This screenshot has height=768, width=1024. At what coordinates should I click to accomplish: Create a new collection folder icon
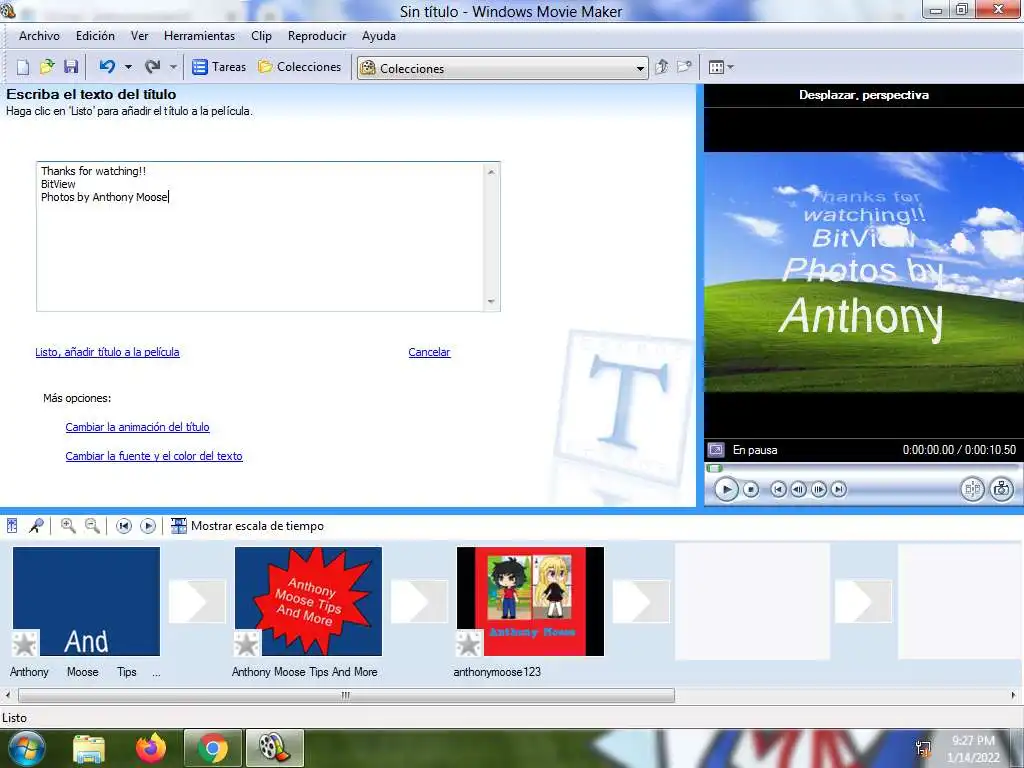tap(684, 67)
